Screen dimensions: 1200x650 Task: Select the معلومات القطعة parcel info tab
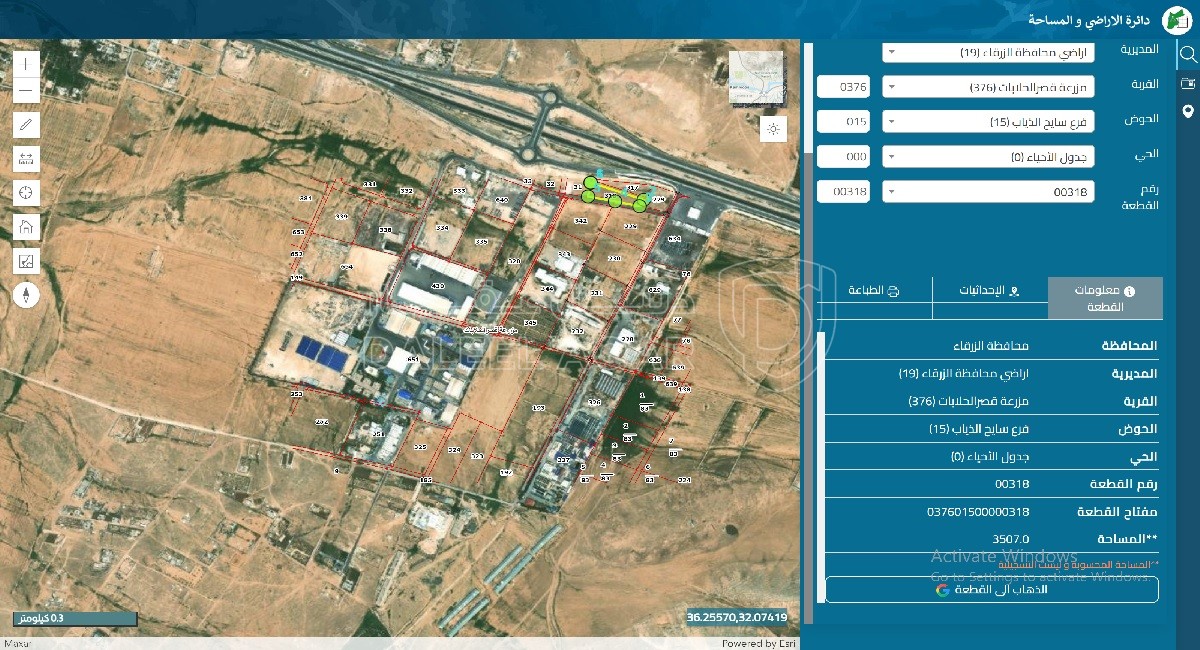pos(1105,298)
